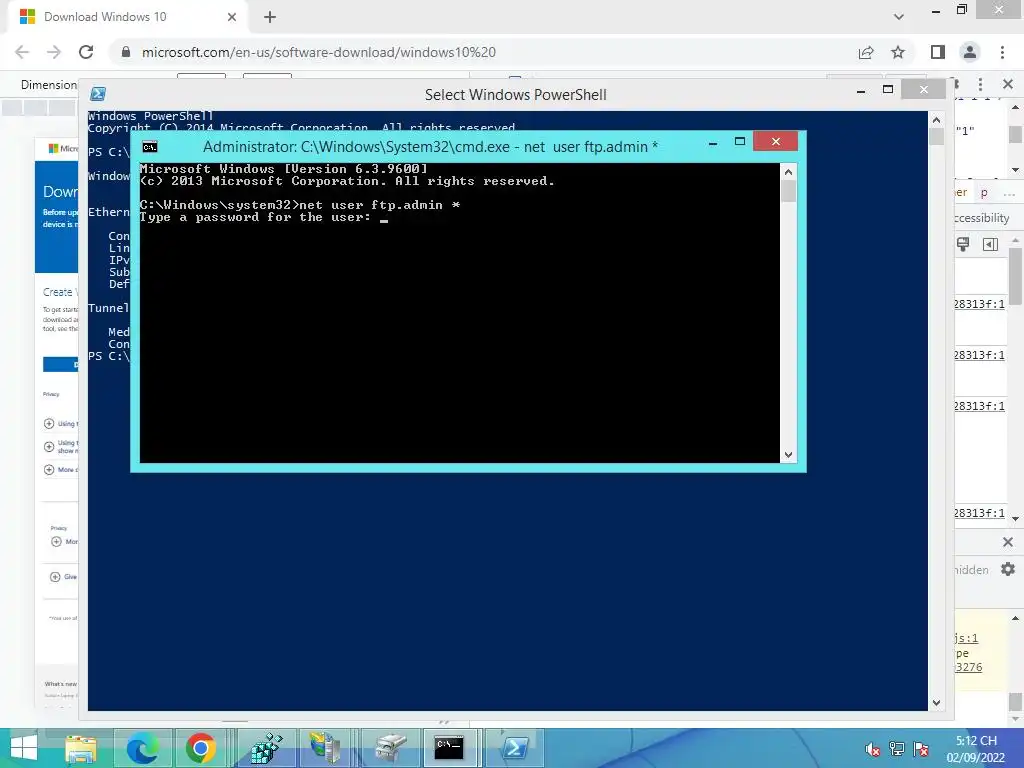Click the muted volume tray icon
This screenshot has width=1024, height=768.
[x=872, y=749]
